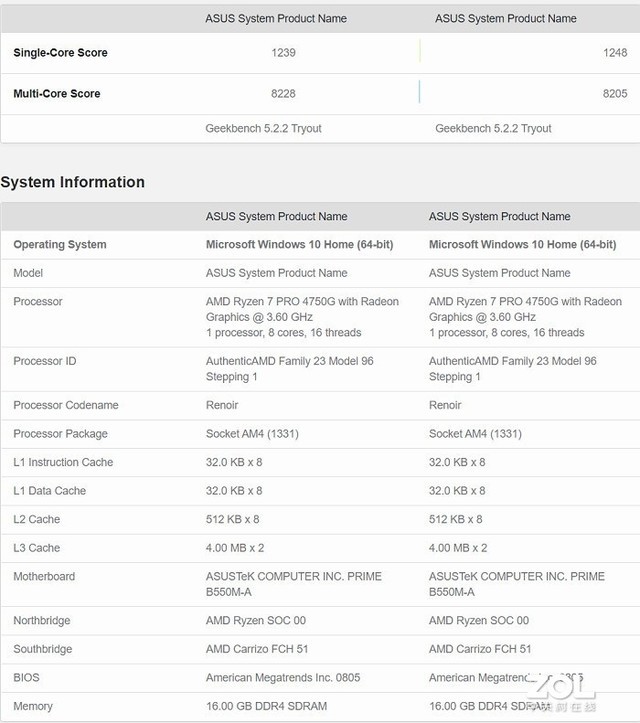
Task: Click the L1 Instruction Cache label
Action: pyautogui.click(x=63, y=463)
